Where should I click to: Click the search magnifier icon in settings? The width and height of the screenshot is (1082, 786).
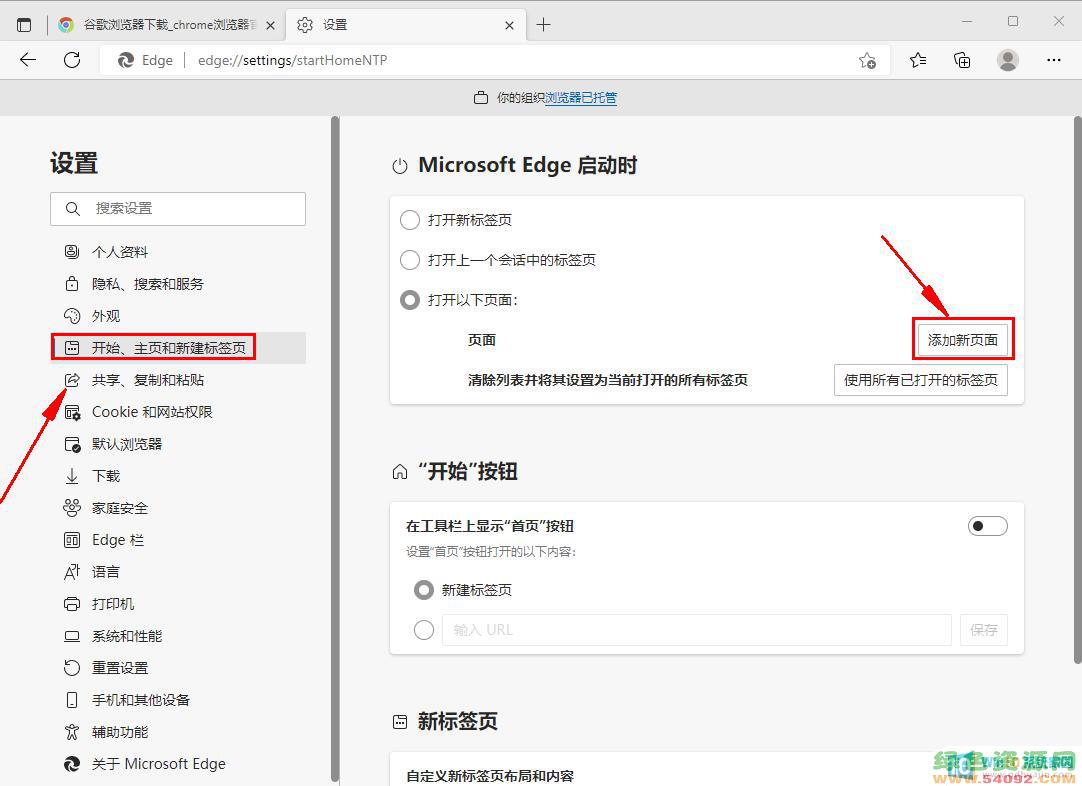click(x=72, y=208)
